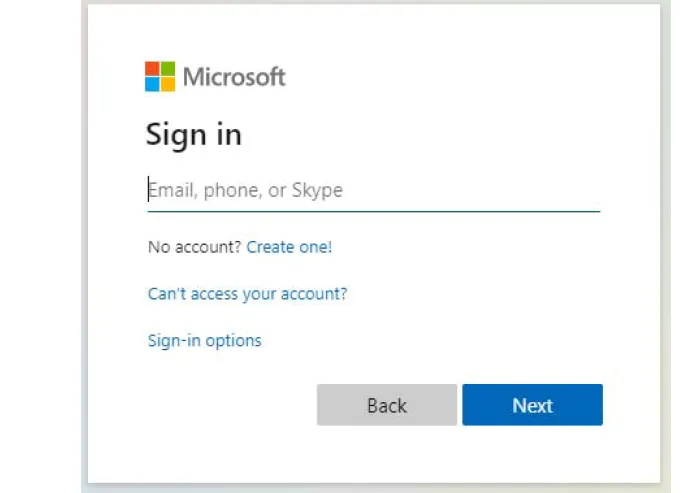Click the red square of the Microsoft logo
The height and width of the screenshot is (493, 693).
coord(153,69)
